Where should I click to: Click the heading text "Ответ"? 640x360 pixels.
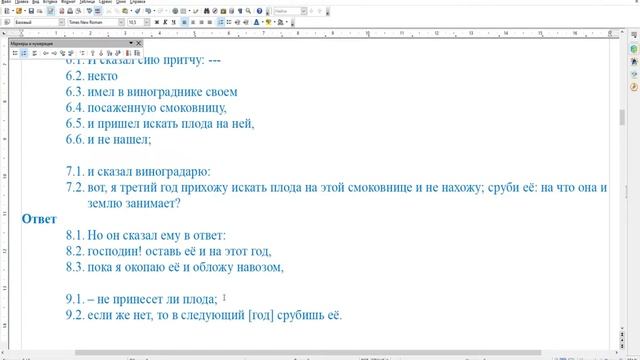pyautogui.click(x=39, y=219)
